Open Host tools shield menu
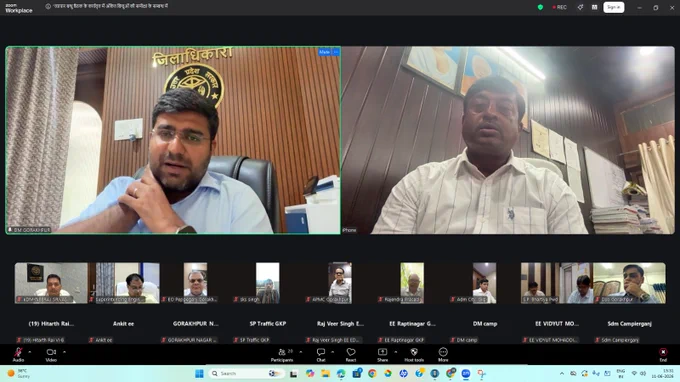The image size is (680, 382). click(x=414, y=354)
